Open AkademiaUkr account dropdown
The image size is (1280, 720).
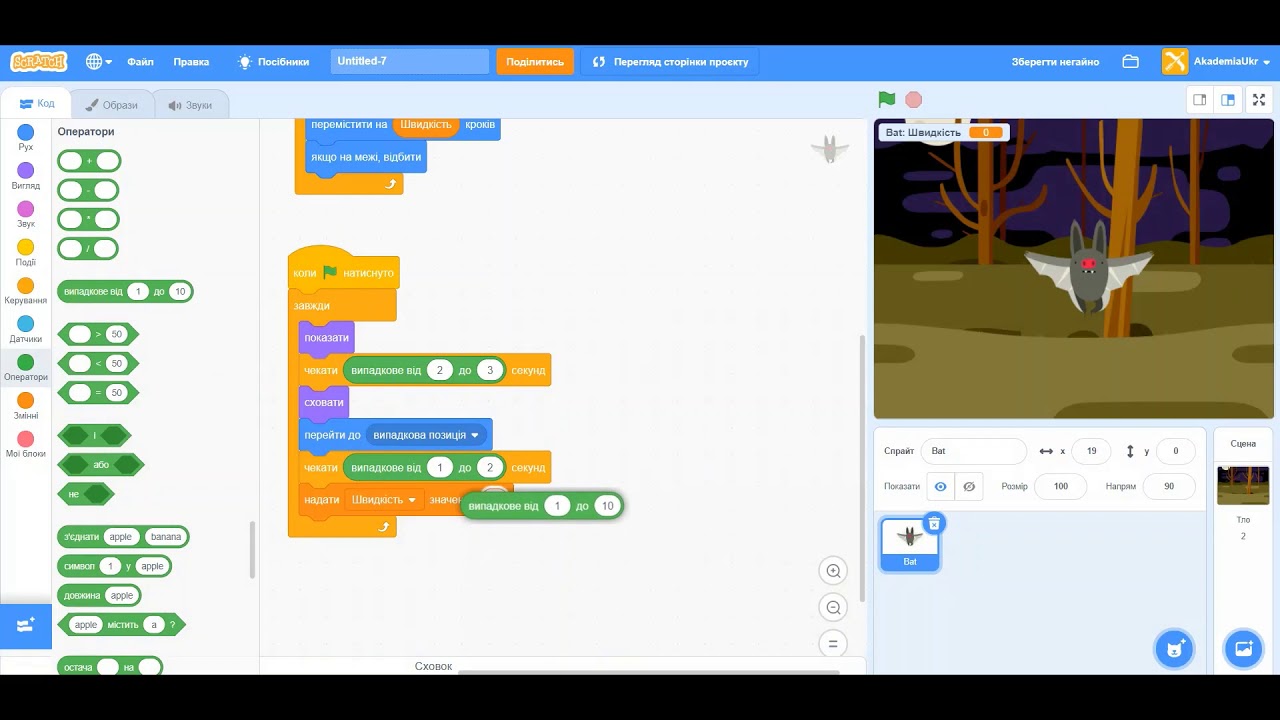[1216, 62]
